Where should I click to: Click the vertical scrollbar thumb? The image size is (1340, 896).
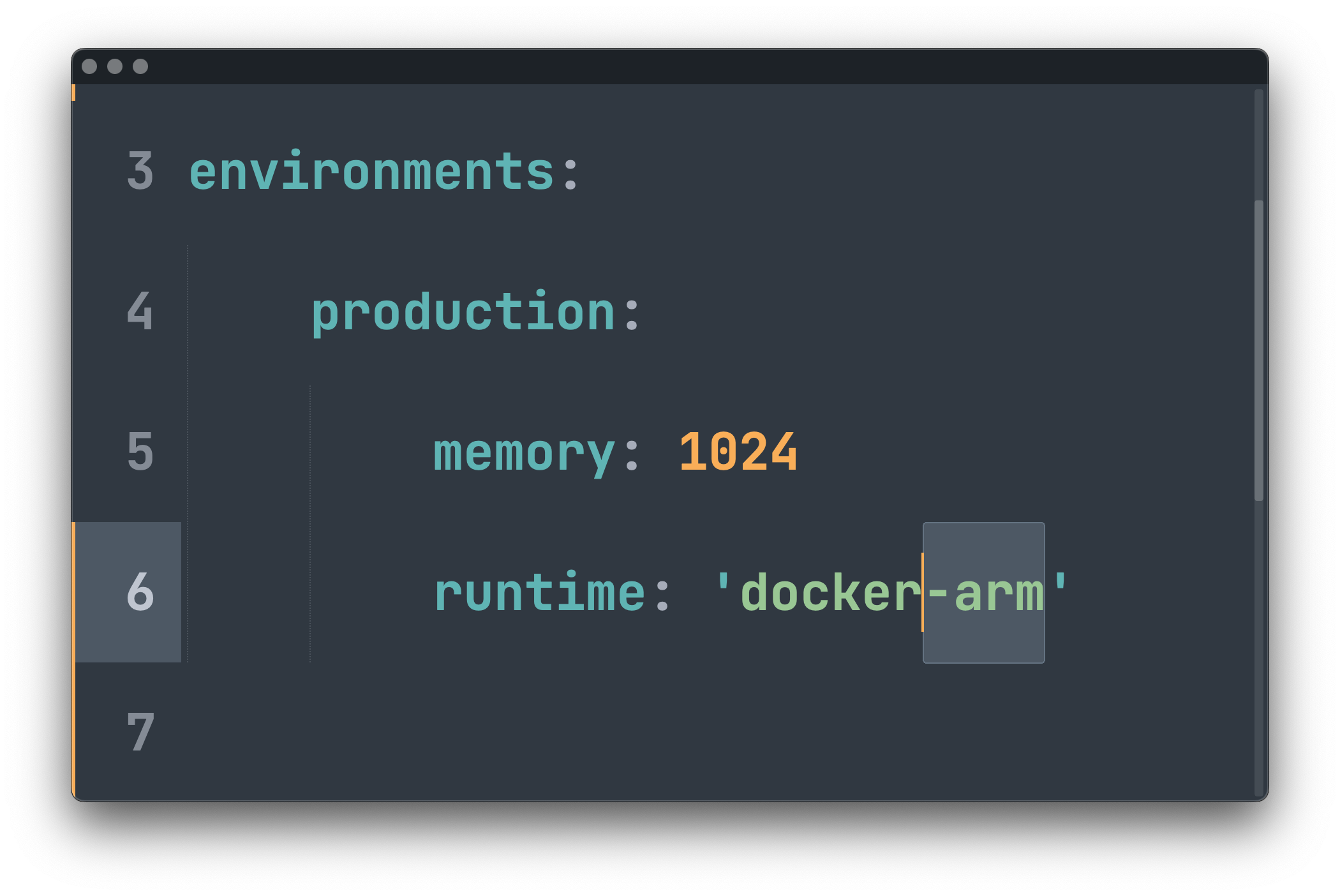[1258, 351]
